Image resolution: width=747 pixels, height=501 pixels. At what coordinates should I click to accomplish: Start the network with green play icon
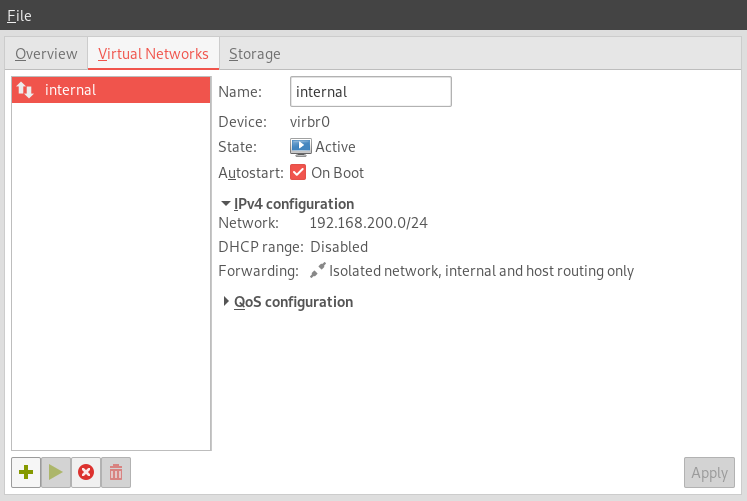point(56,472)
